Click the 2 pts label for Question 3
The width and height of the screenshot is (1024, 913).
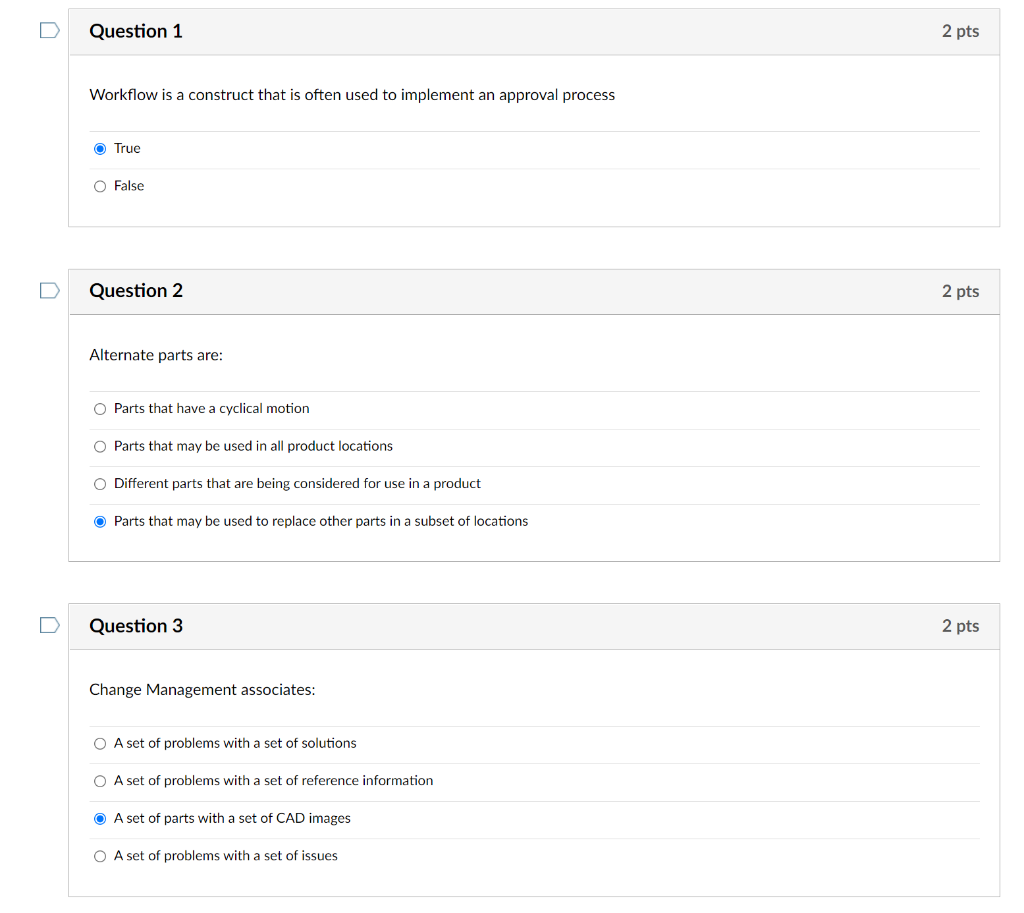point(960,626)
